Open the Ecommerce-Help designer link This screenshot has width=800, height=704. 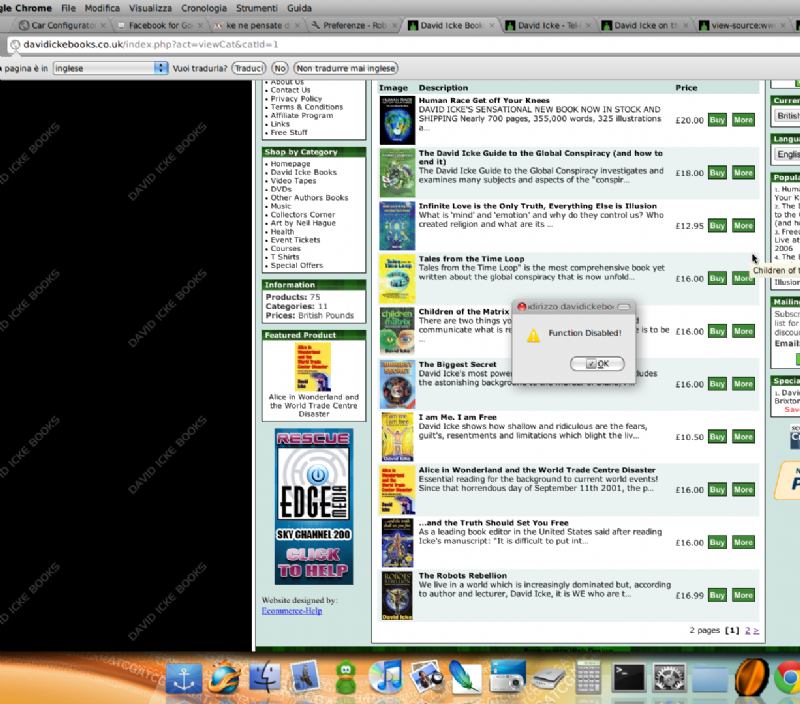292,611
